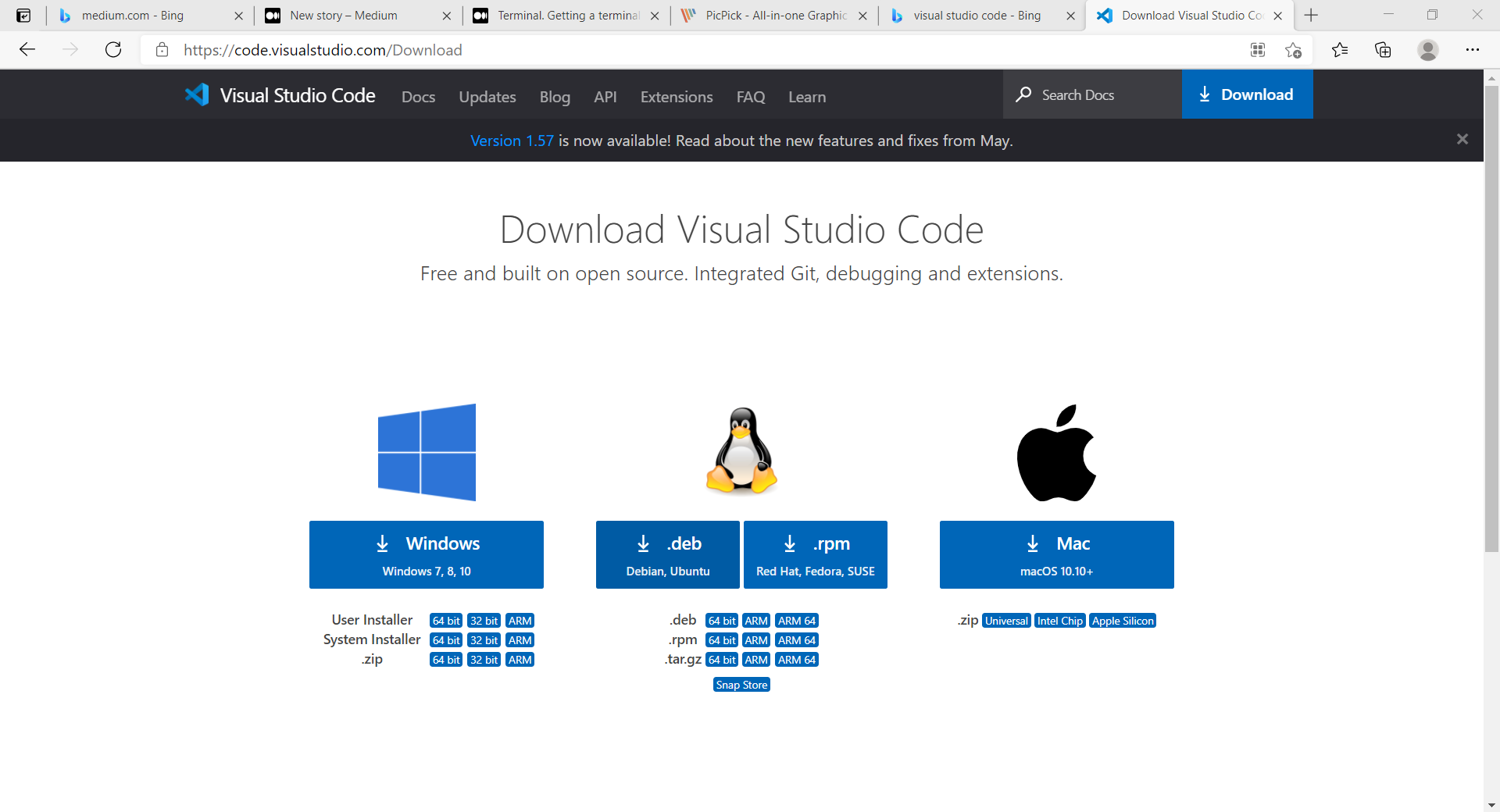
Task: Select 32 bit for Windows System Installer
Action: (x=484, y=640)
